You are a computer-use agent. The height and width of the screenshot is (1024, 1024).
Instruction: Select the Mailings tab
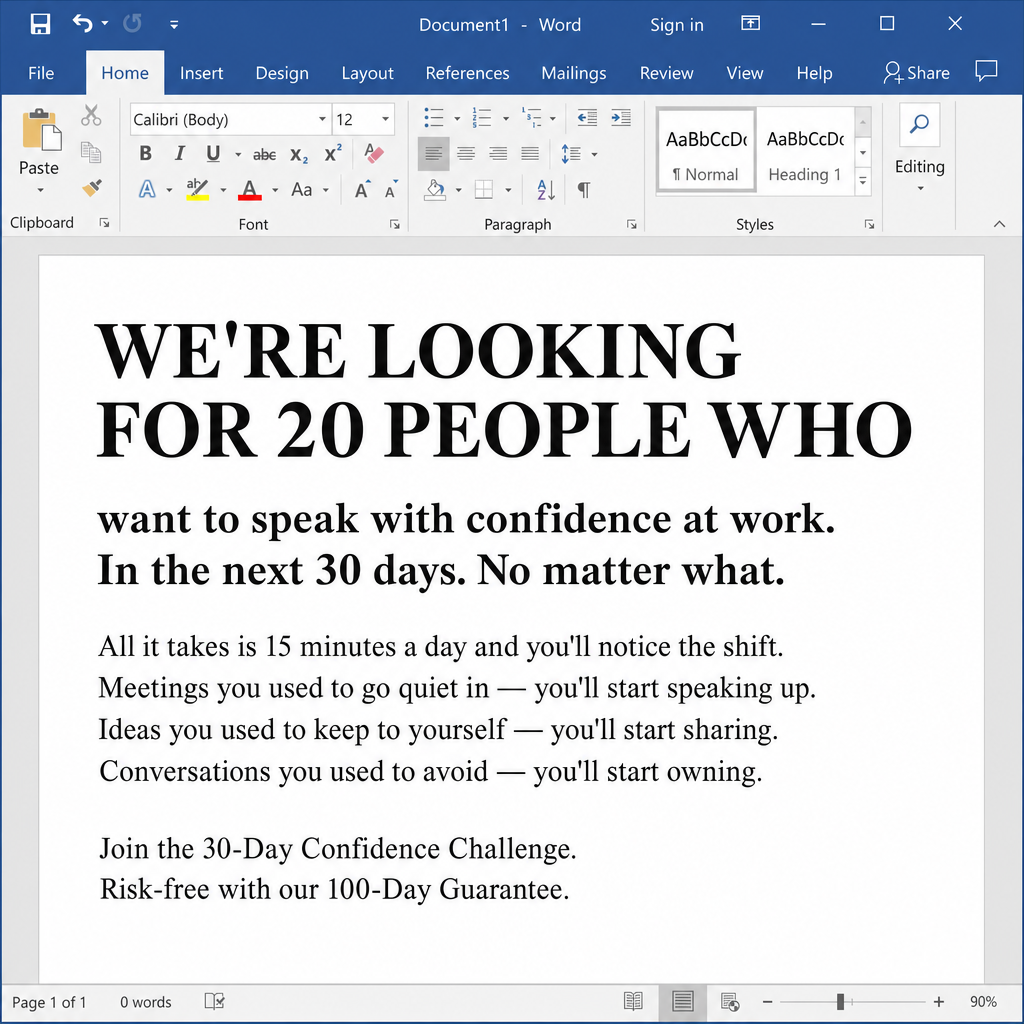click(574, 72)
